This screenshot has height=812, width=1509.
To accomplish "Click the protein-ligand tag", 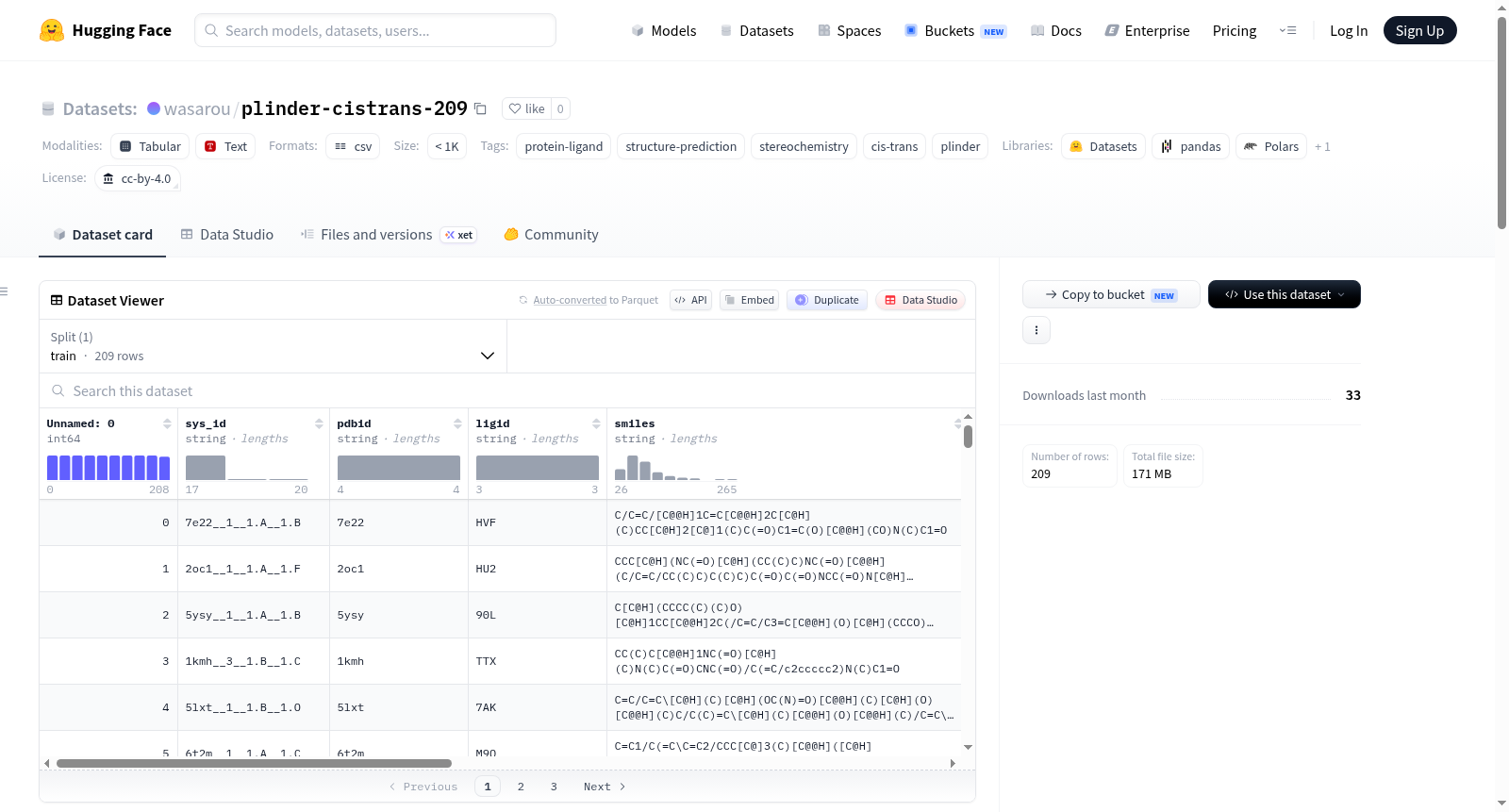I will (x=564, y=146).
